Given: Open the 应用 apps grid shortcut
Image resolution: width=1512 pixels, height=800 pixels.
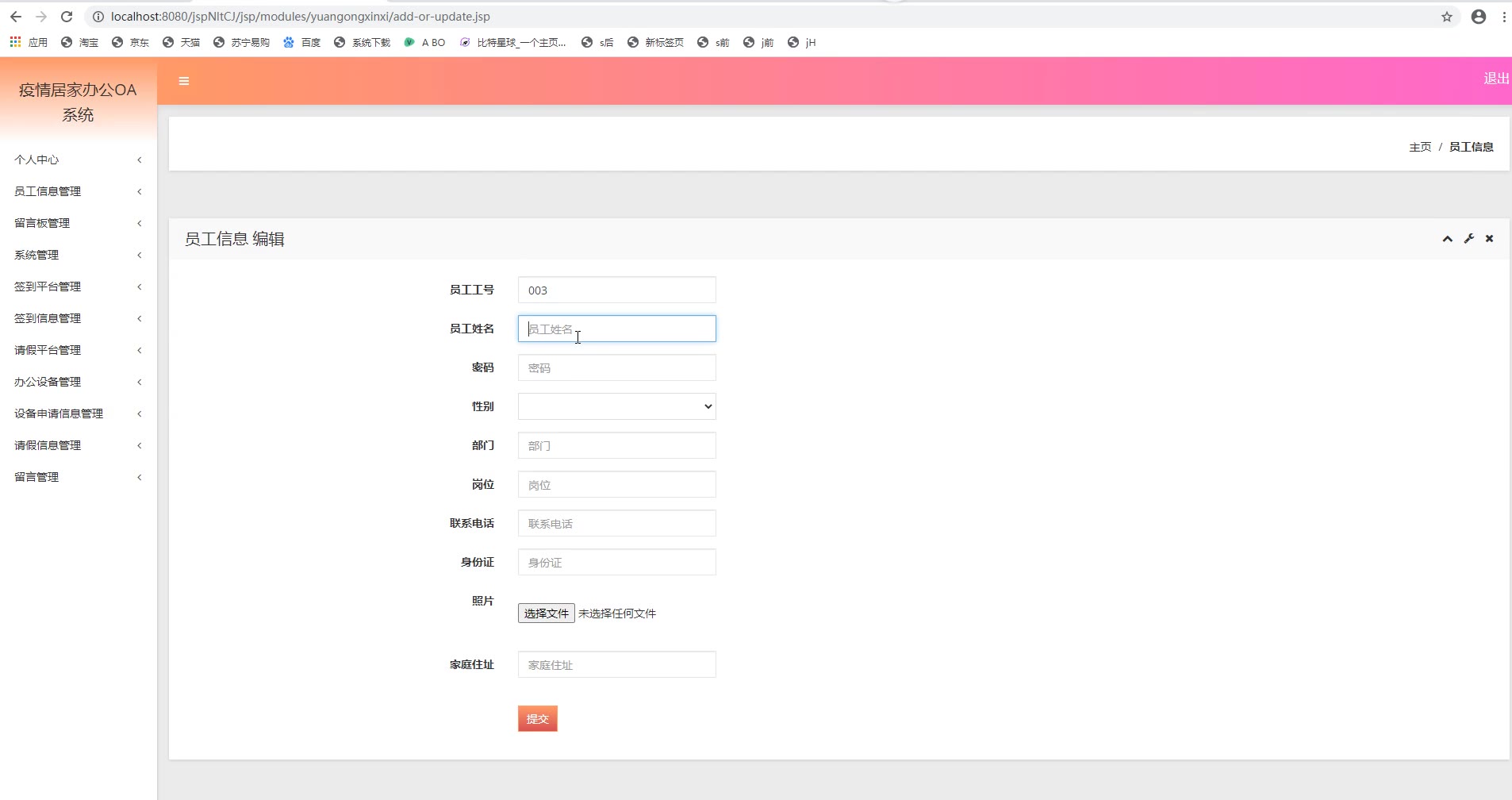Looking at the screenshot, I should 29,42.
